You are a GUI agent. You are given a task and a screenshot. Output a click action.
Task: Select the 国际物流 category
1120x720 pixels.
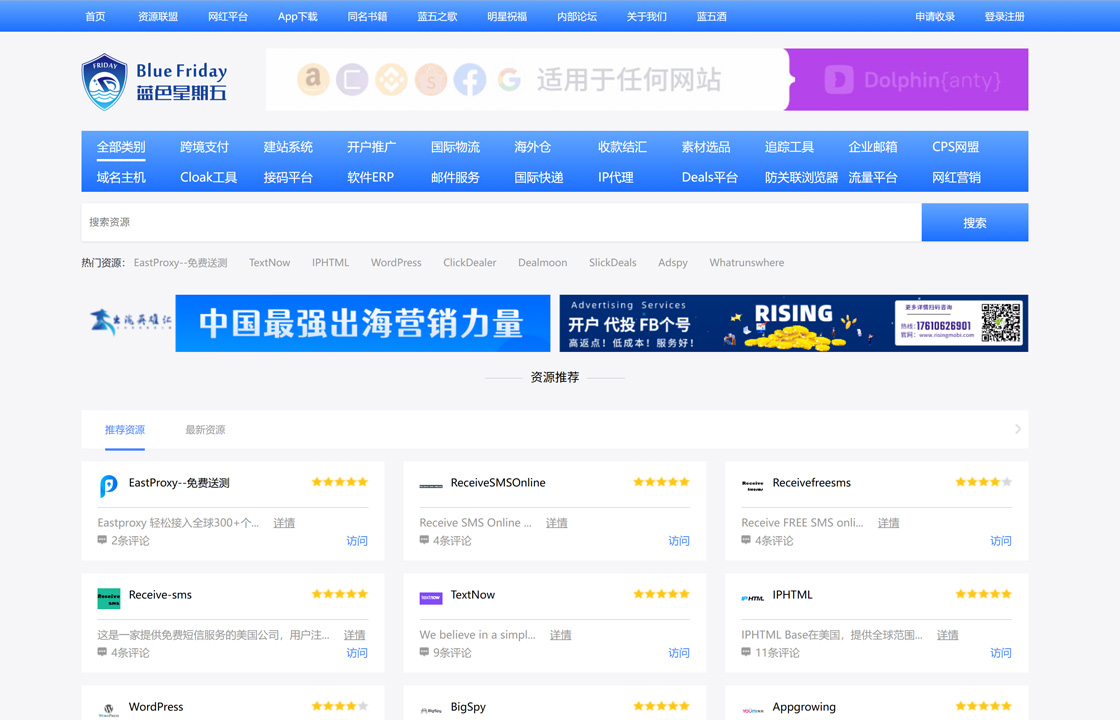point(455,147)
